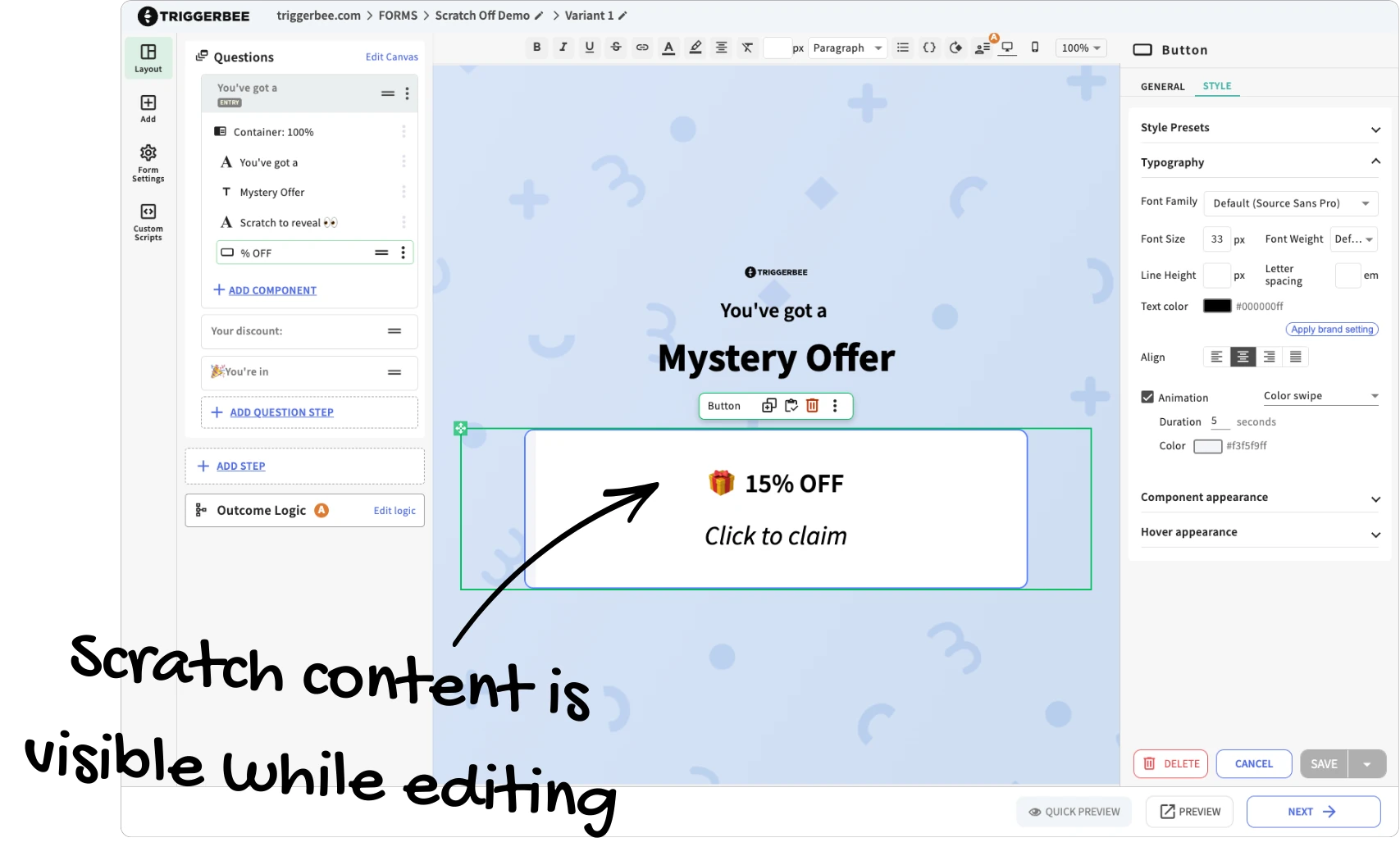Image resolution: width=1400 pixels, height=865 pixels.
Task: Uncheck the Animation checkbox
Action: [1147, 397]
